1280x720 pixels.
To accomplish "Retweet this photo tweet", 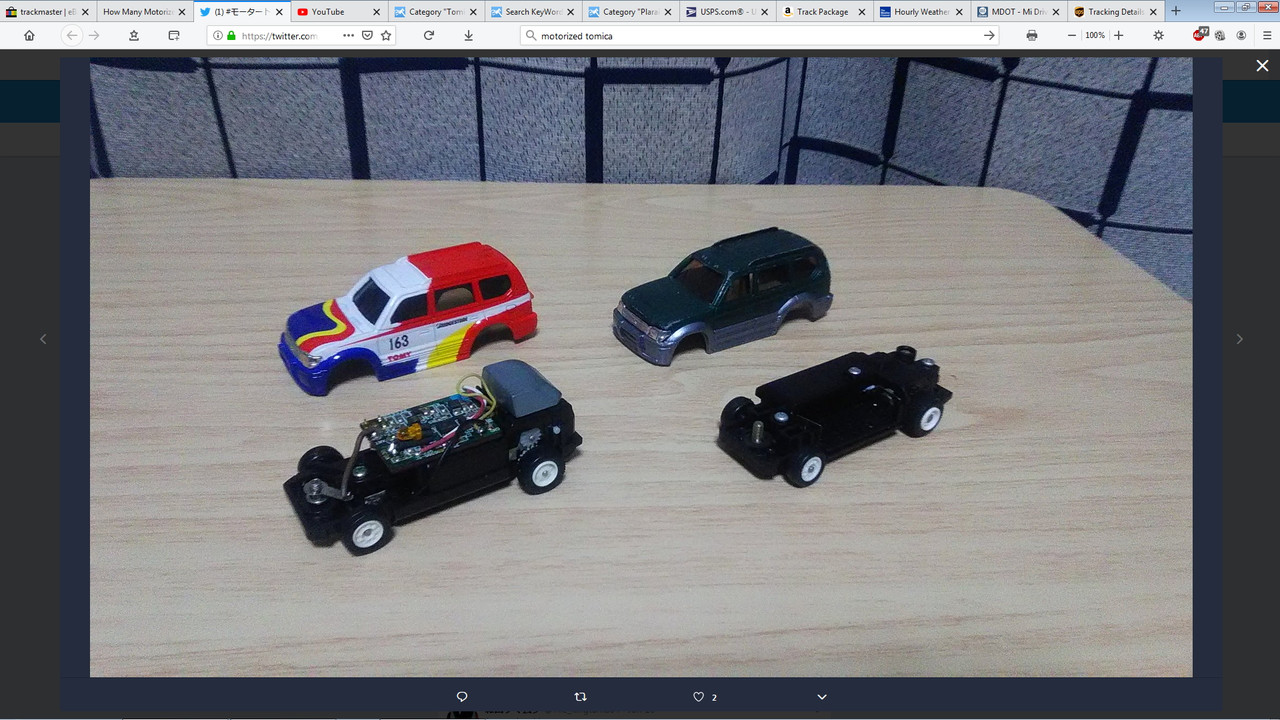I will click(580, 696).
